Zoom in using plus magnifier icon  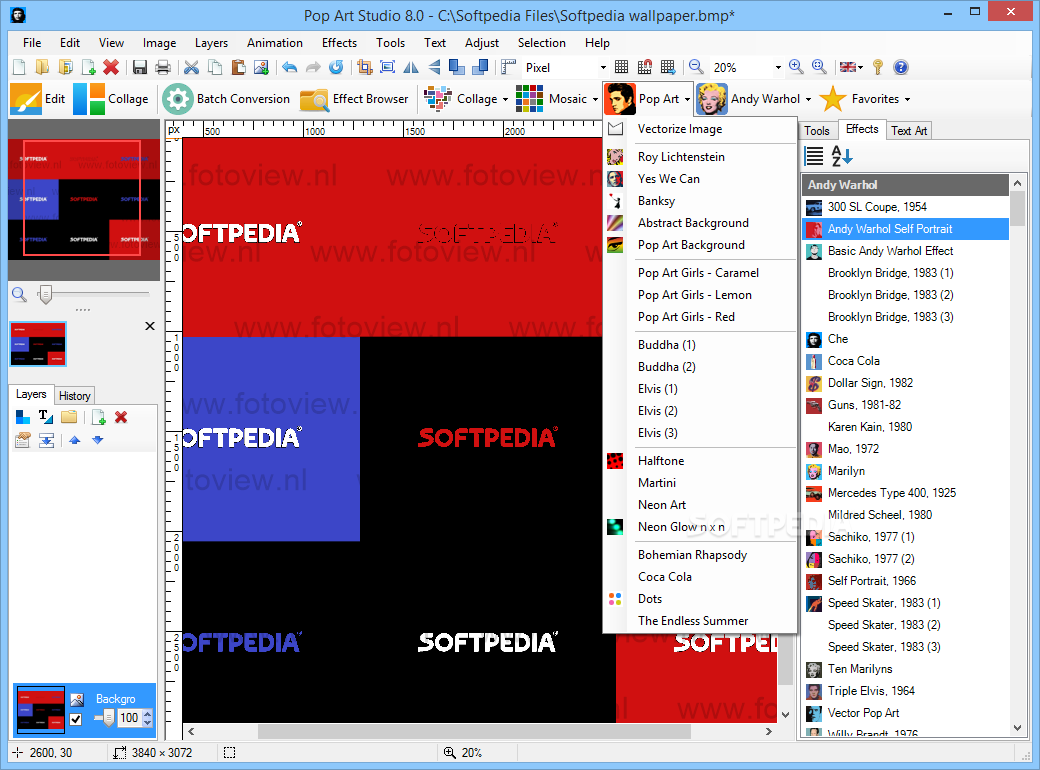(x=796, y=66)
